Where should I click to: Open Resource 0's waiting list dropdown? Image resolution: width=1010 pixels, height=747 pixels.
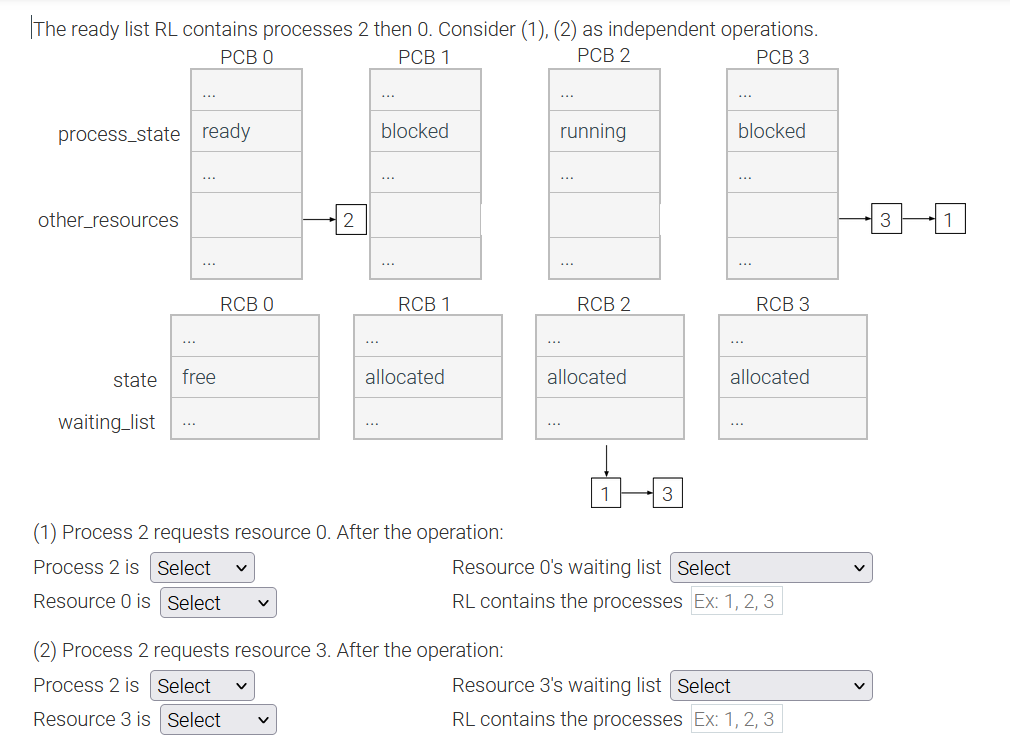[770, 567]
